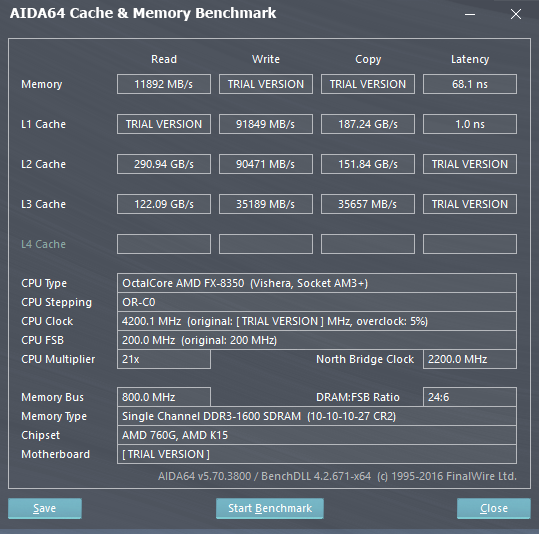
Task: Click the Memory Type description field
Action: pyautogui.click(x=317, y=416)
